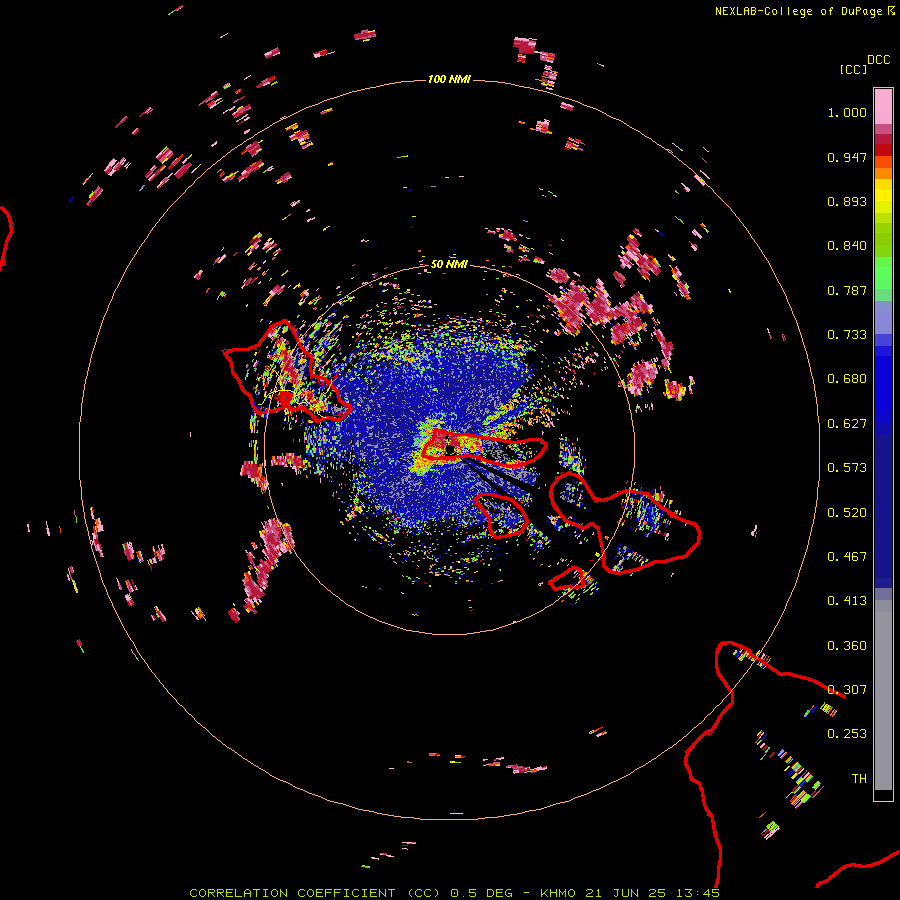Click the 0.680 legend value
This screenshot has width=900, height=900.
(x=847, y=379)
